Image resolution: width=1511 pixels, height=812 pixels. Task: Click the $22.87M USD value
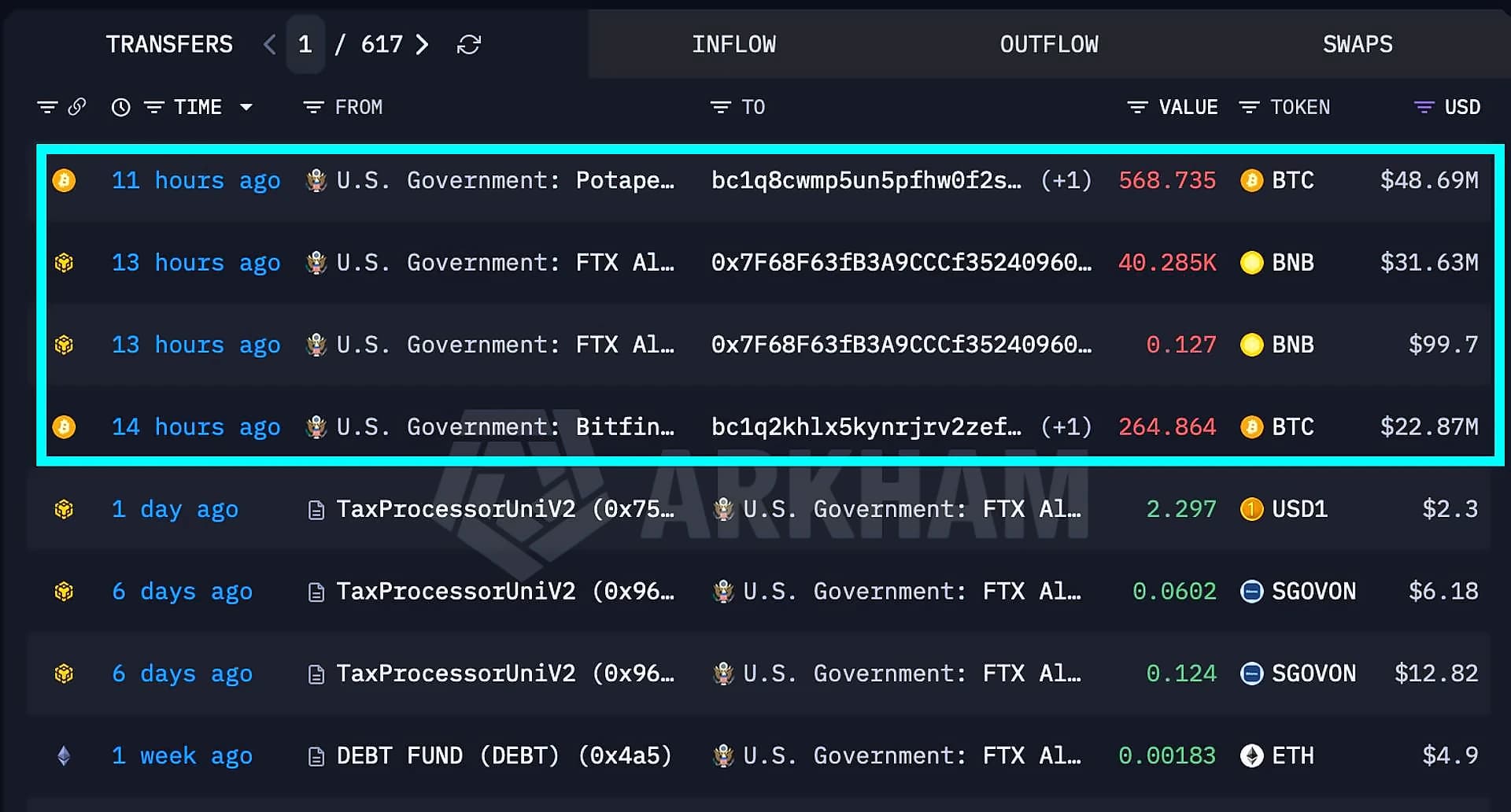tap(1429, 427)
